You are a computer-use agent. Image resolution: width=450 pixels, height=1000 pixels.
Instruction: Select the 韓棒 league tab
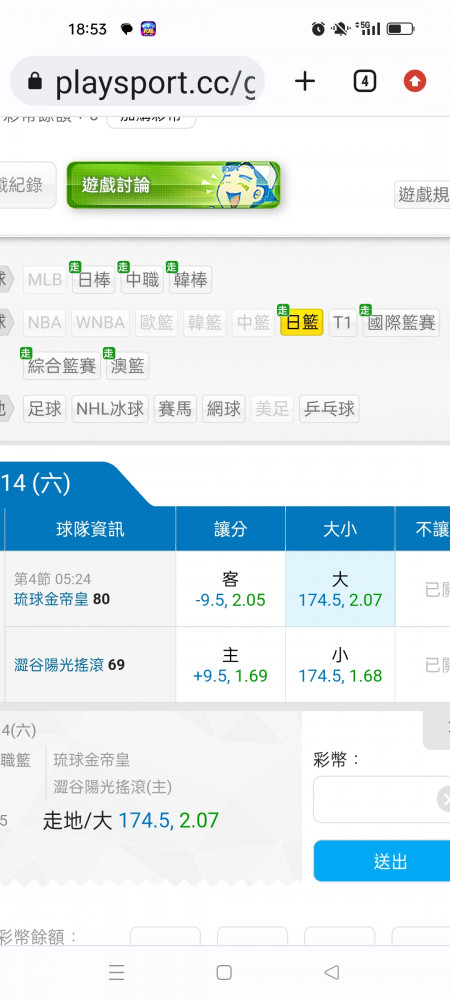tap(191, 280)
